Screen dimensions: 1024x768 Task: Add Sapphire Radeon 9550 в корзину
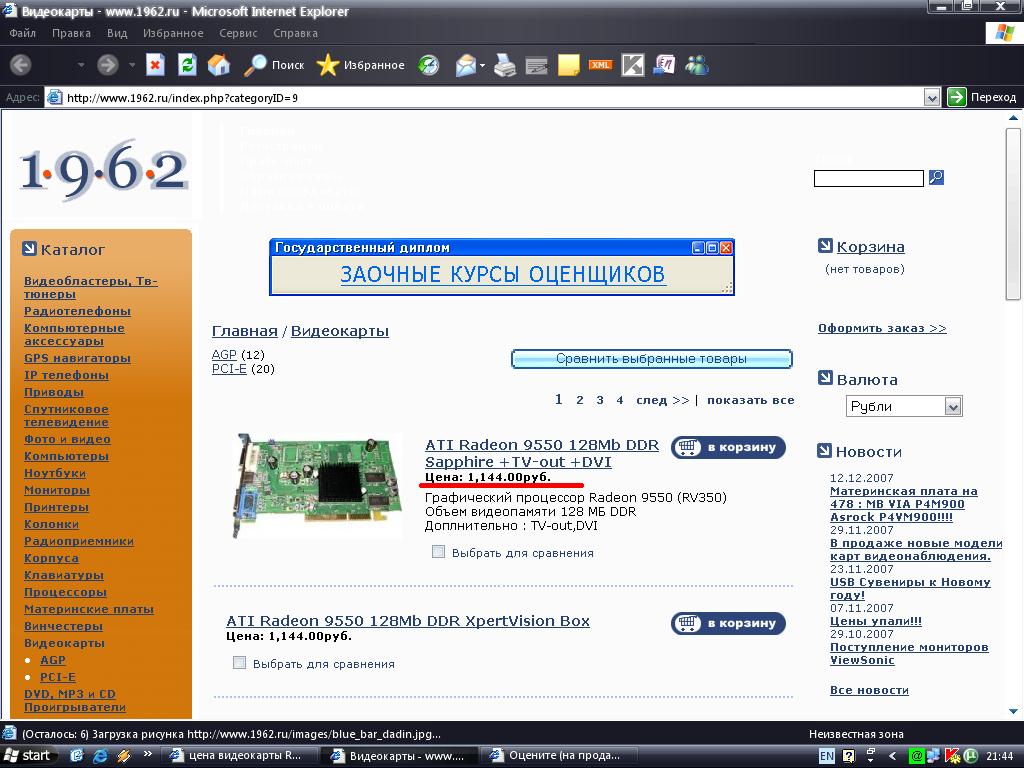(728, 447)
